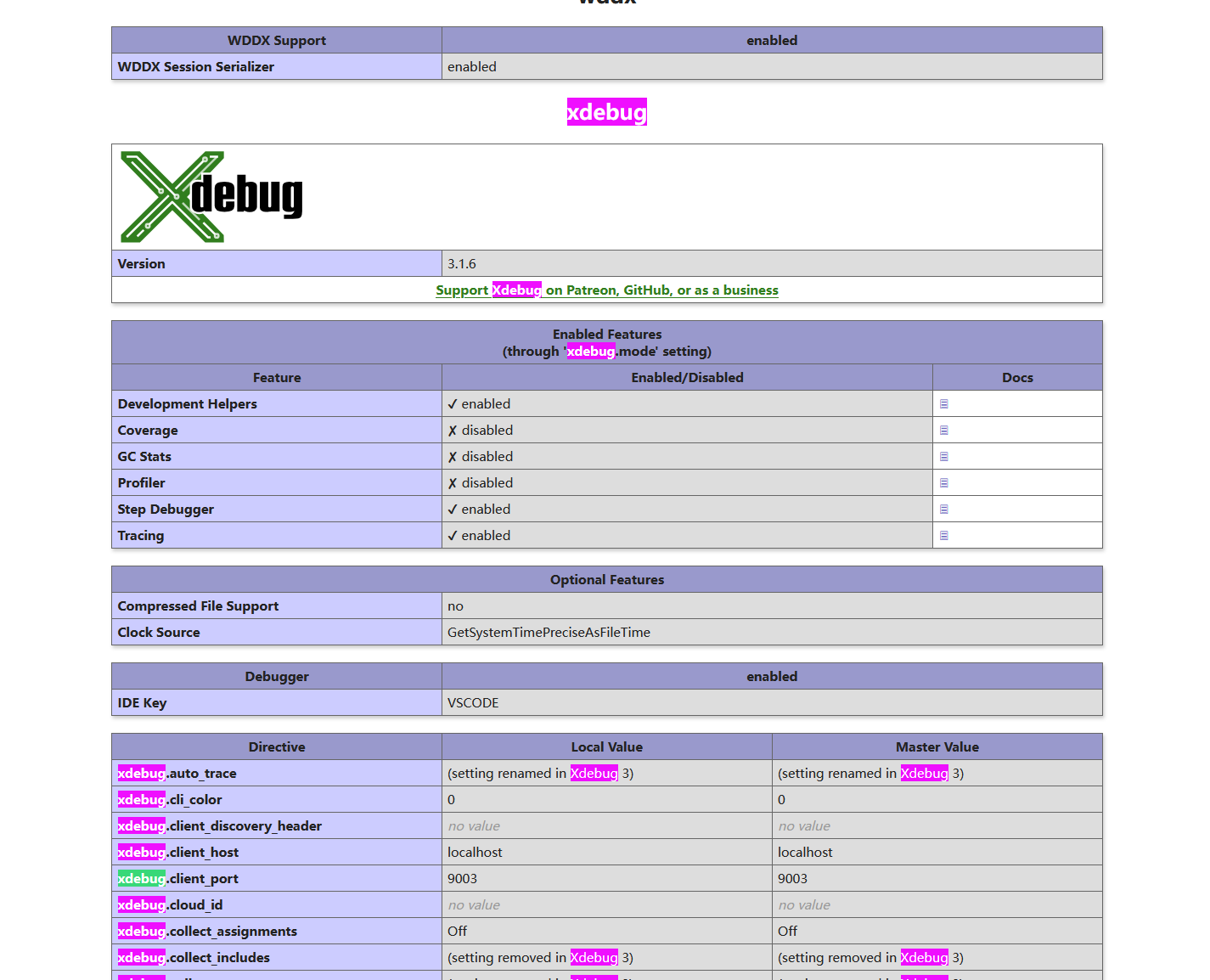Click the Master Value column header
This screenshot has height=980, width=1210.
pyautogui.click(x=937, y=747)
